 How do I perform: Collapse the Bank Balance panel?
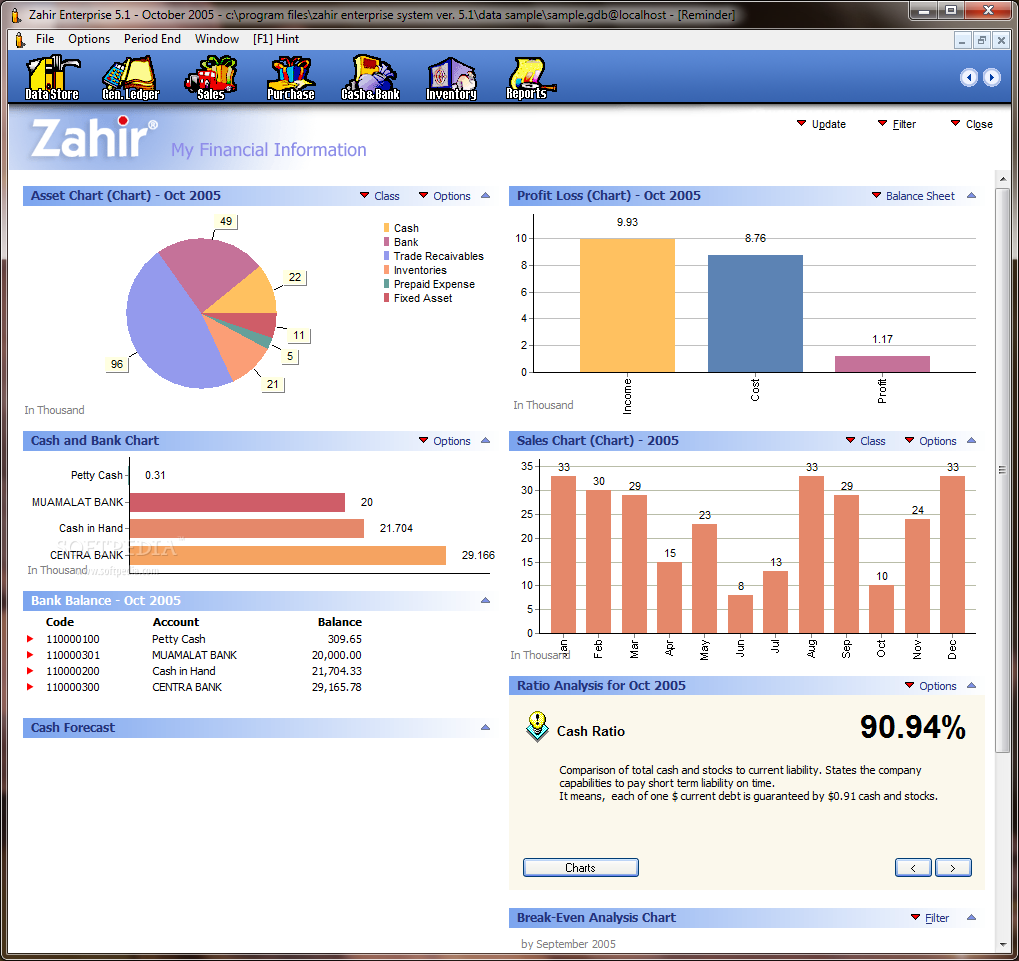pyautogui.click(x=485, y=600)
